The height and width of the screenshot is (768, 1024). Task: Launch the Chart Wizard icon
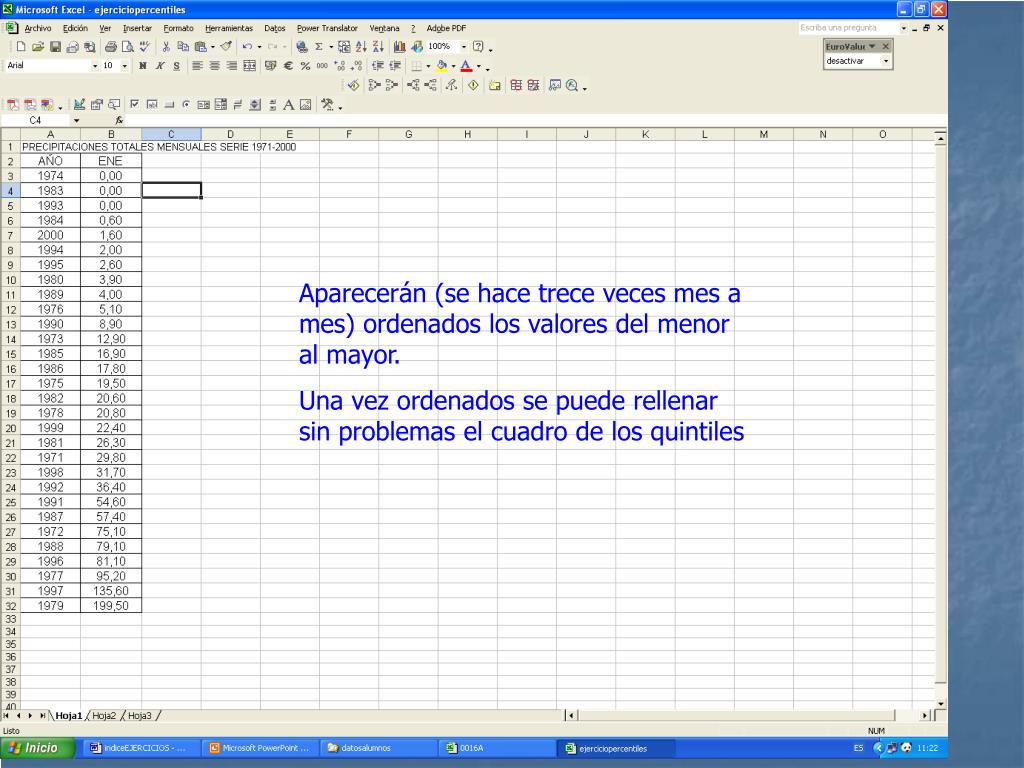(x=399, y=46)
